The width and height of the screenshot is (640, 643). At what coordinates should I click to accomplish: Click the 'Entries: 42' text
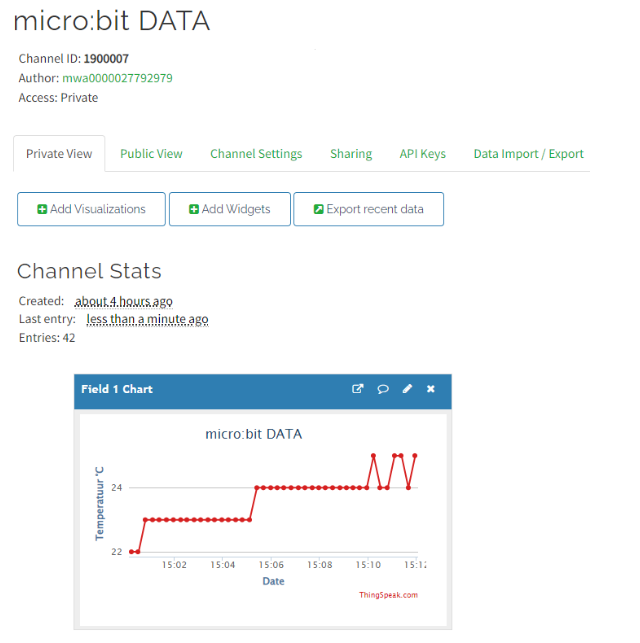pos(47,338)
